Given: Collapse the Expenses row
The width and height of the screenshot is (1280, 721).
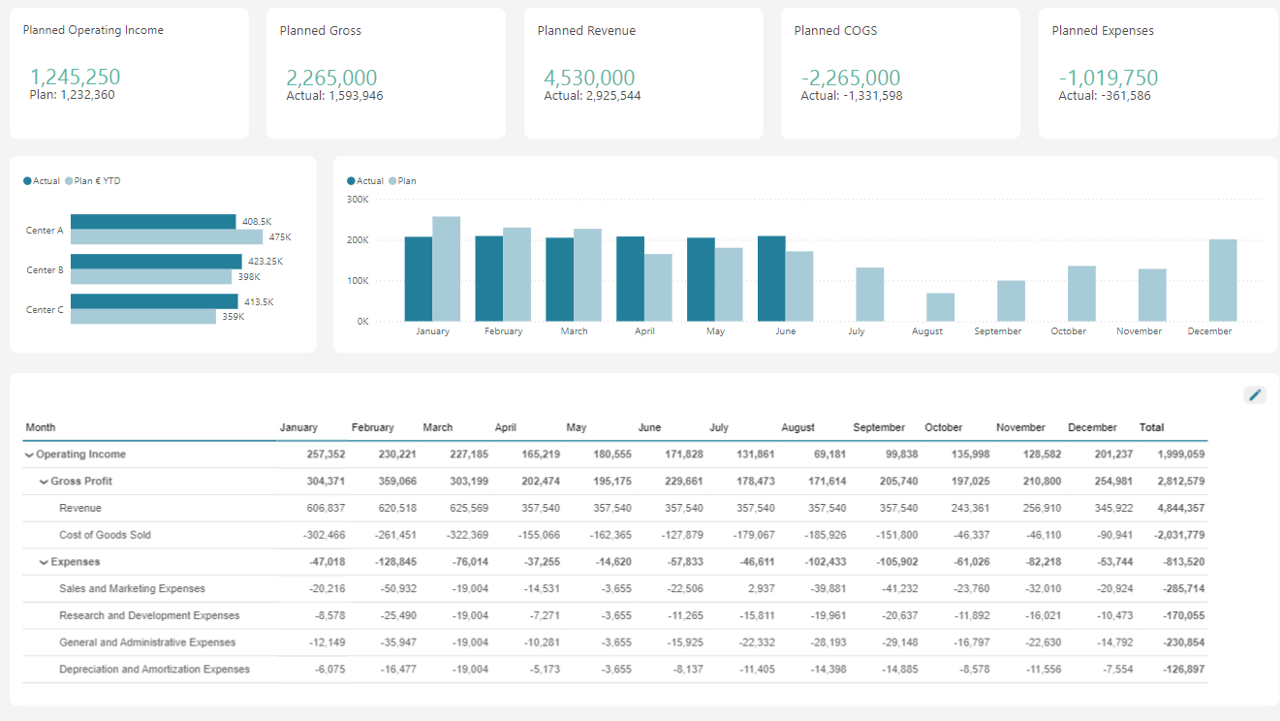Looking at the screenshot, I should click(42, 562).
